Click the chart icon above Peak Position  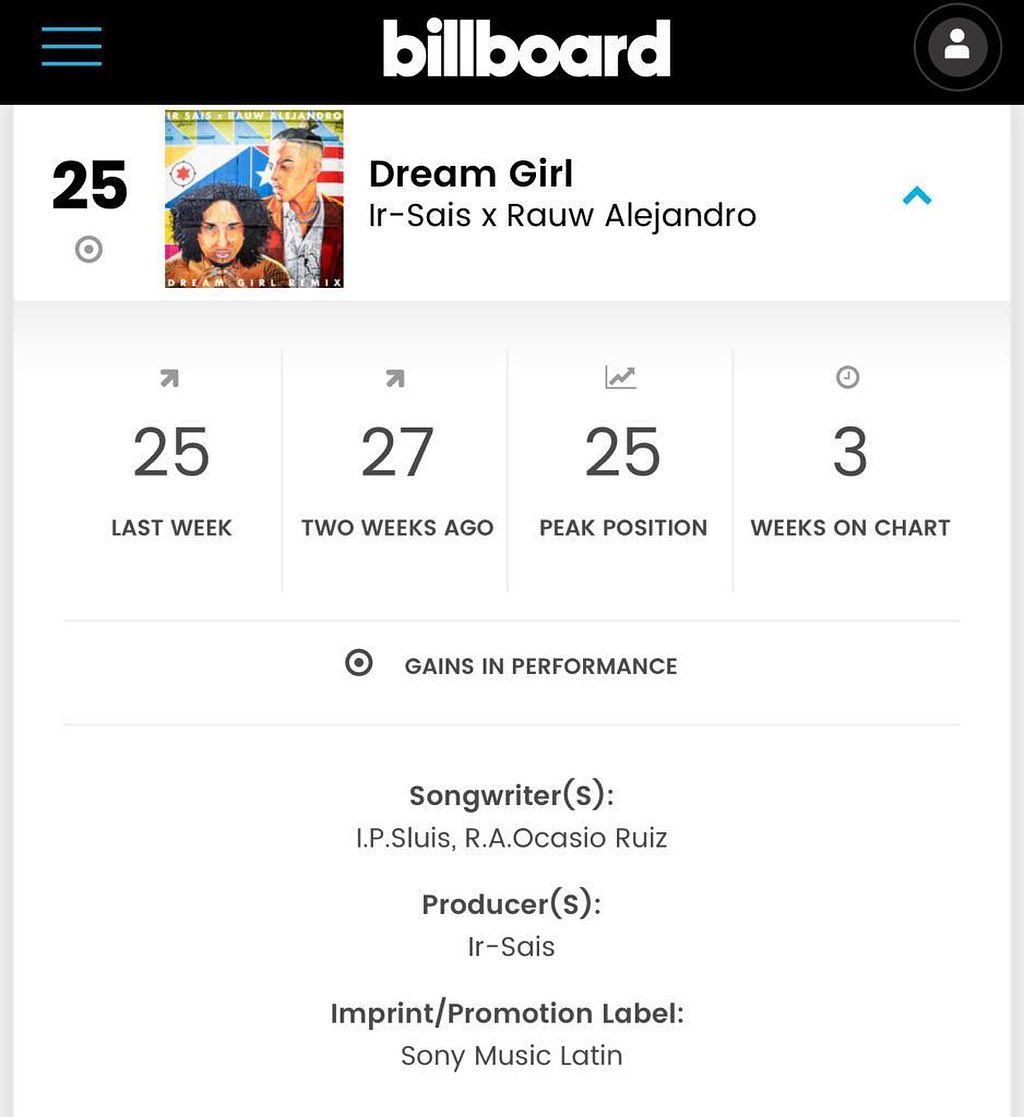(x=621, y=378)
